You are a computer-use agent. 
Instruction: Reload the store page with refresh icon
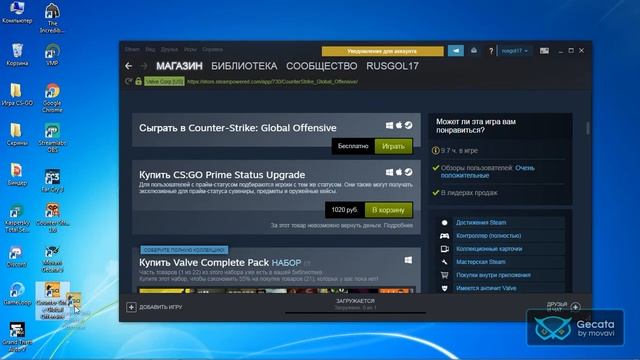129,81
